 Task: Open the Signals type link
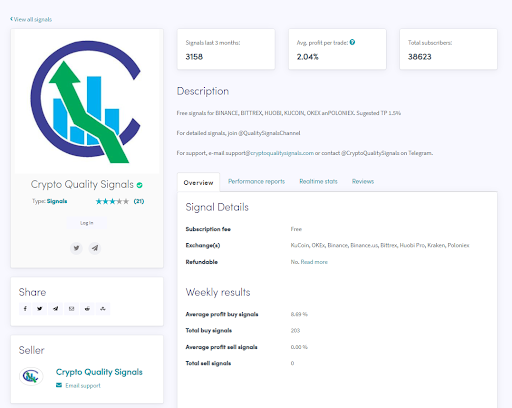57,201
